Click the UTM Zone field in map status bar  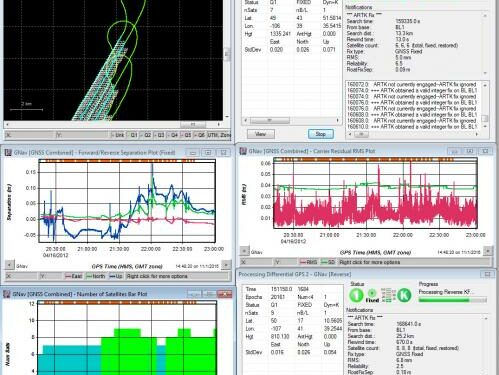click(x=219, y=135)
